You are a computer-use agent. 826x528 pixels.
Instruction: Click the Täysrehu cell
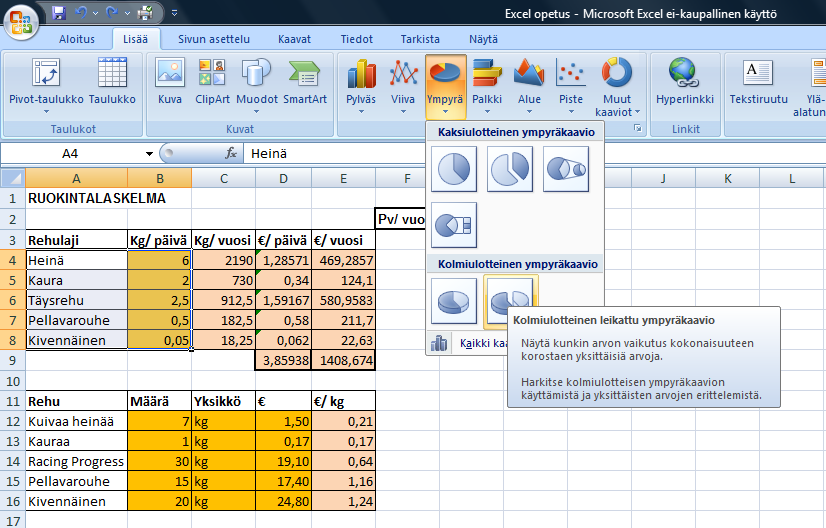pyautogui.click(x=76, y=300)
